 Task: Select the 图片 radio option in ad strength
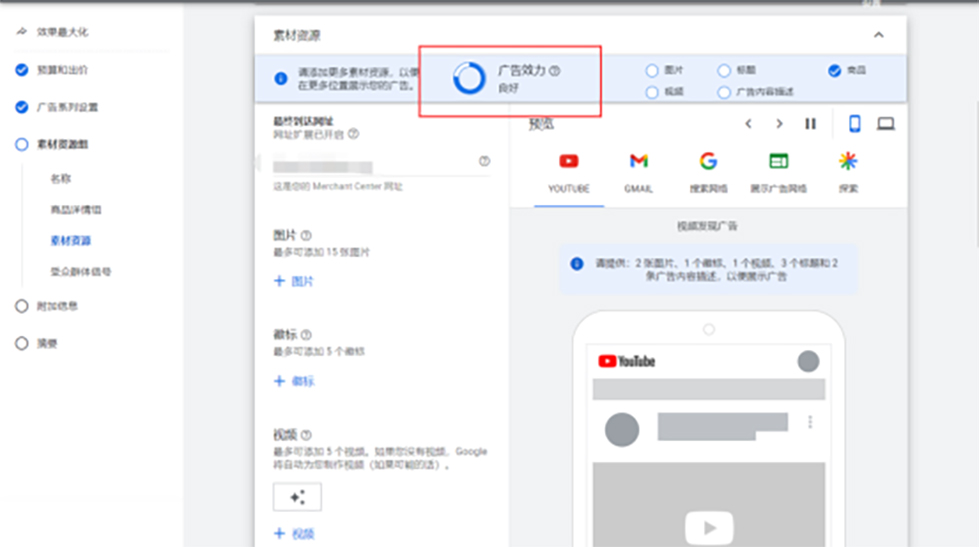coord(652,71)
